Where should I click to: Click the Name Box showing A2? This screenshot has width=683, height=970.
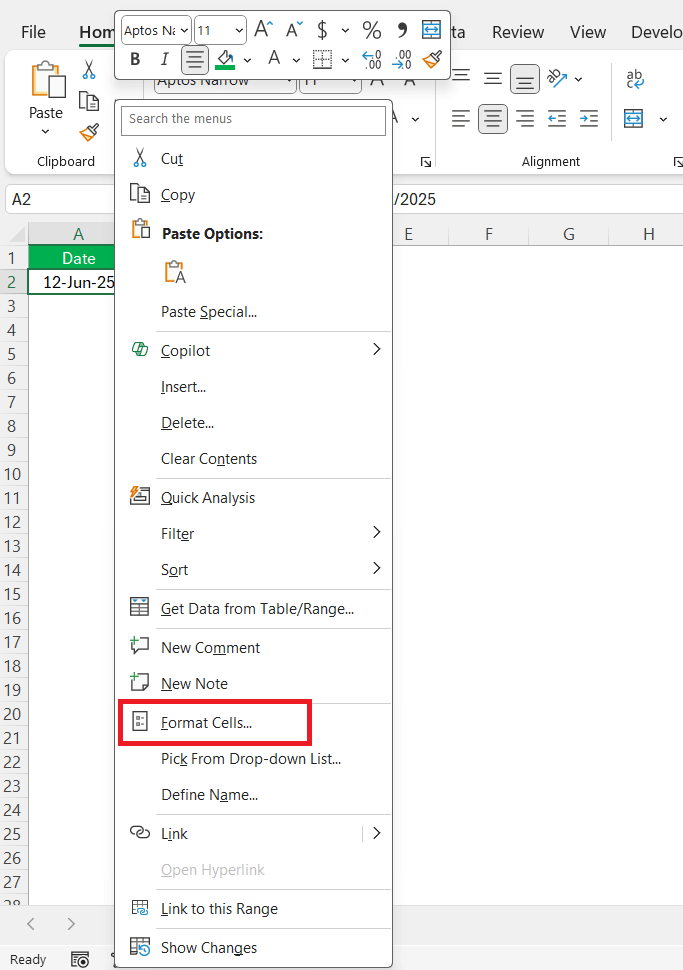(61, 199)
